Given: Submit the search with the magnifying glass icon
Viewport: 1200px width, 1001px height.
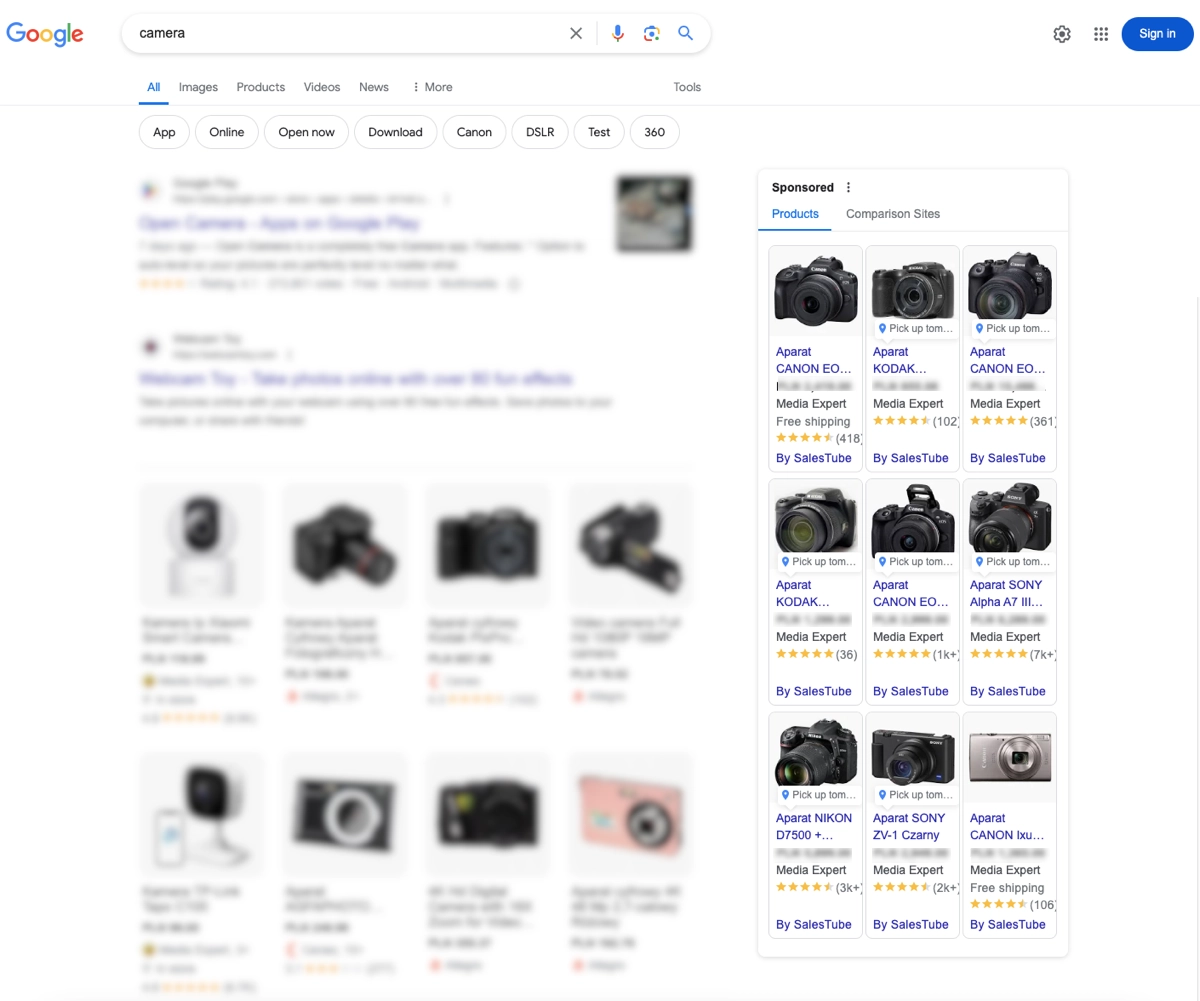Looking at the screenshot, I should click(x=685, y=33).
